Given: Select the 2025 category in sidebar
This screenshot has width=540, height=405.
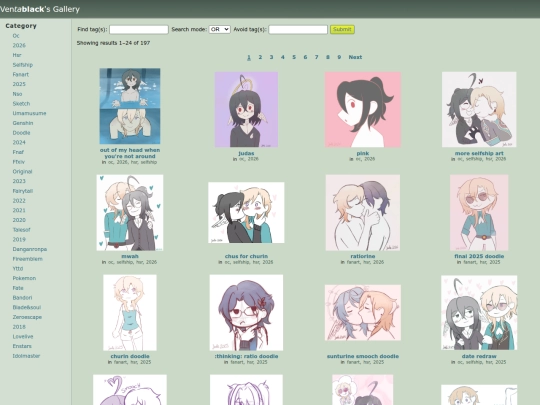Looking at the screenshot, I should (19, 84).
